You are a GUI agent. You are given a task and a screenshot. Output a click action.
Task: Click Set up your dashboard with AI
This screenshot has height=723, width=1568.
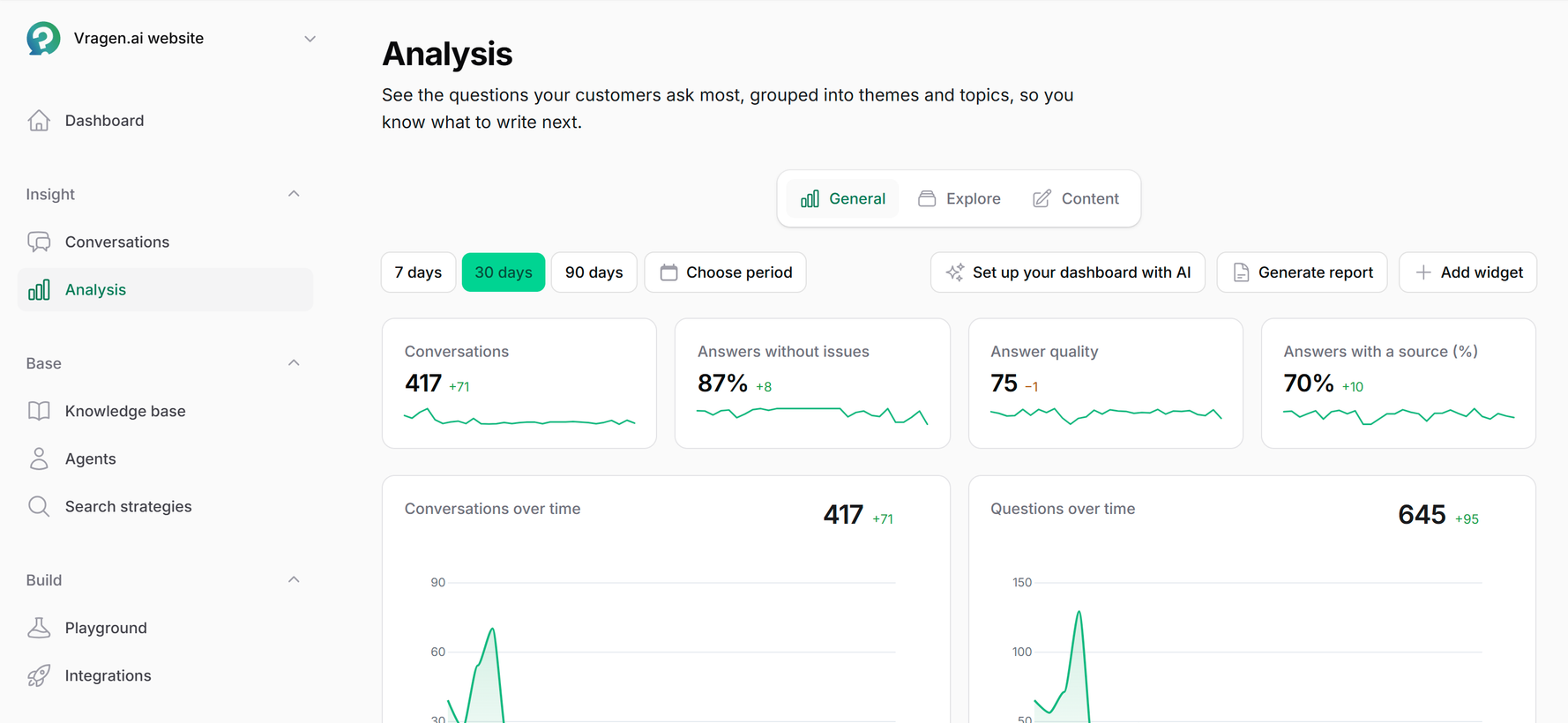pyautogui.click(x=1068, y=272)
